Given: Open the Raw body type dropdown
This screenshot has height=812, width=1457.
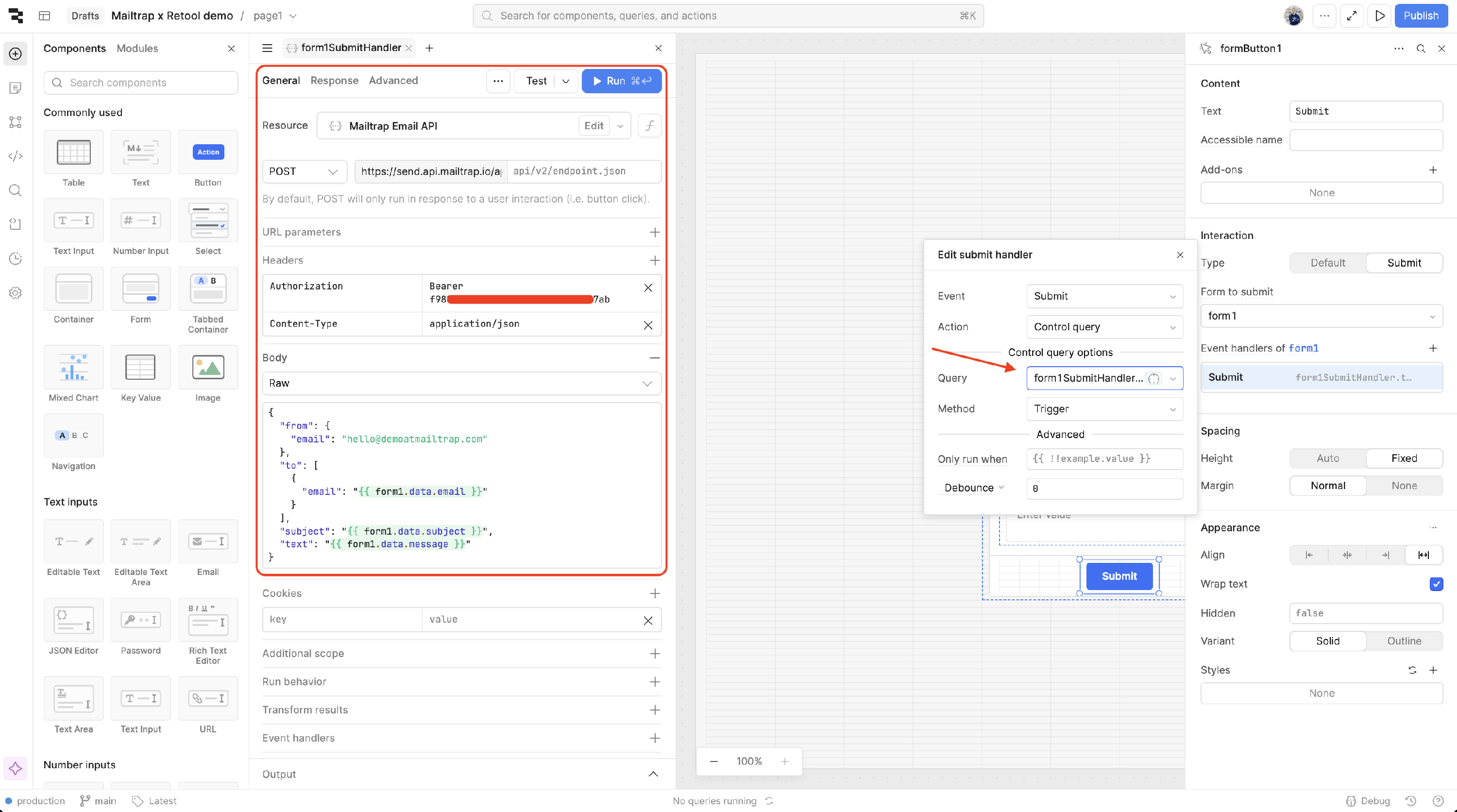Looking at the screenshot, I should tap(461, 383).
